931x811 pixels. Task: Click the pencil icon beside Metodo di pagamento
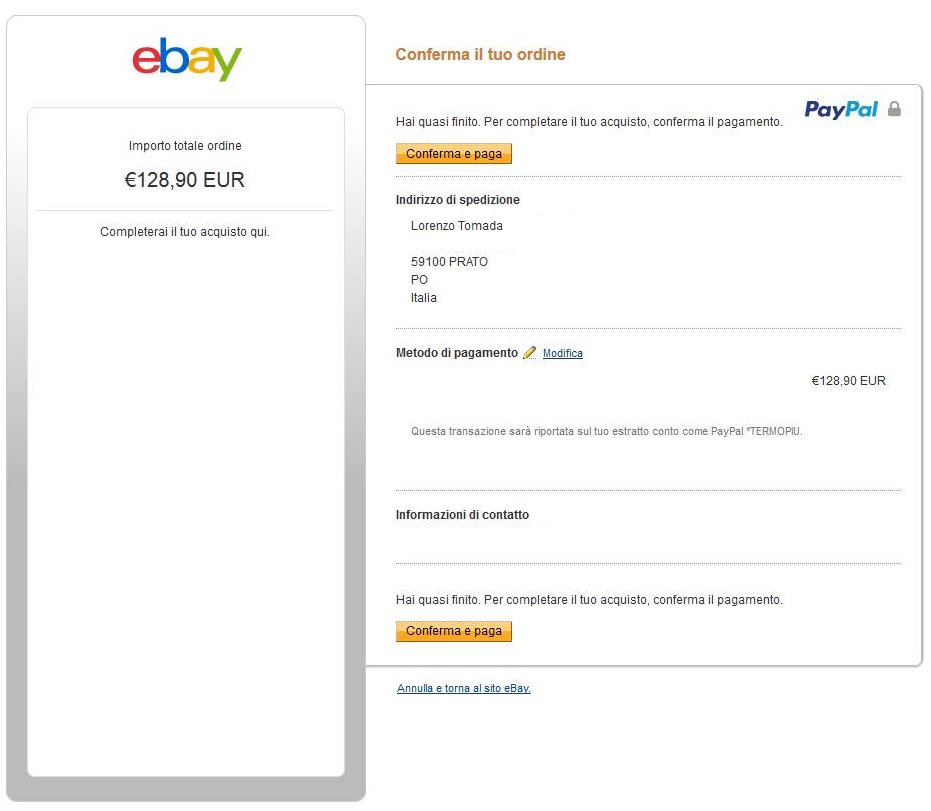[x=529, y=353]
